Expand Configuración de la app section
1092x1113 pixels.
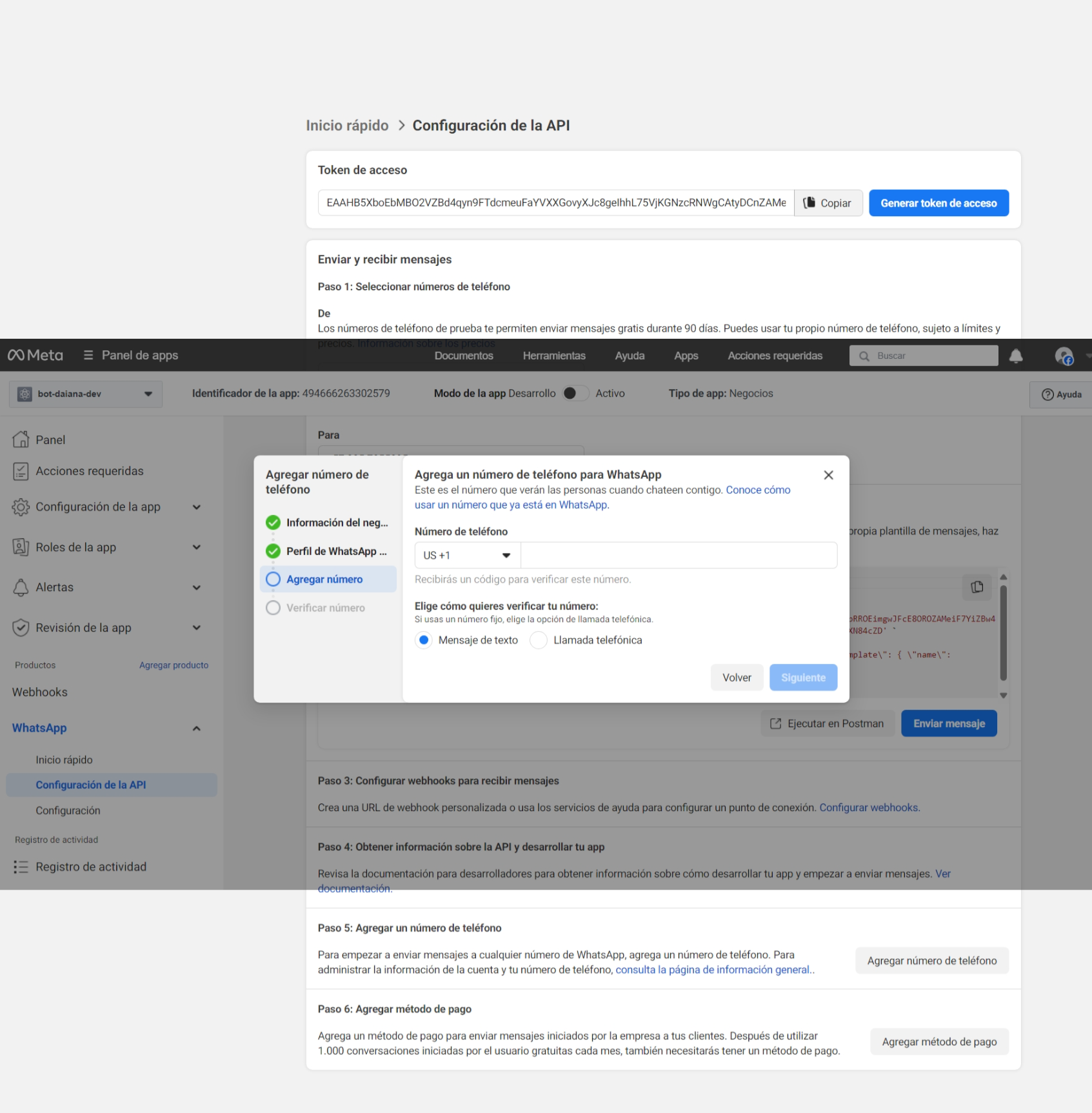(x=197, y=507)
